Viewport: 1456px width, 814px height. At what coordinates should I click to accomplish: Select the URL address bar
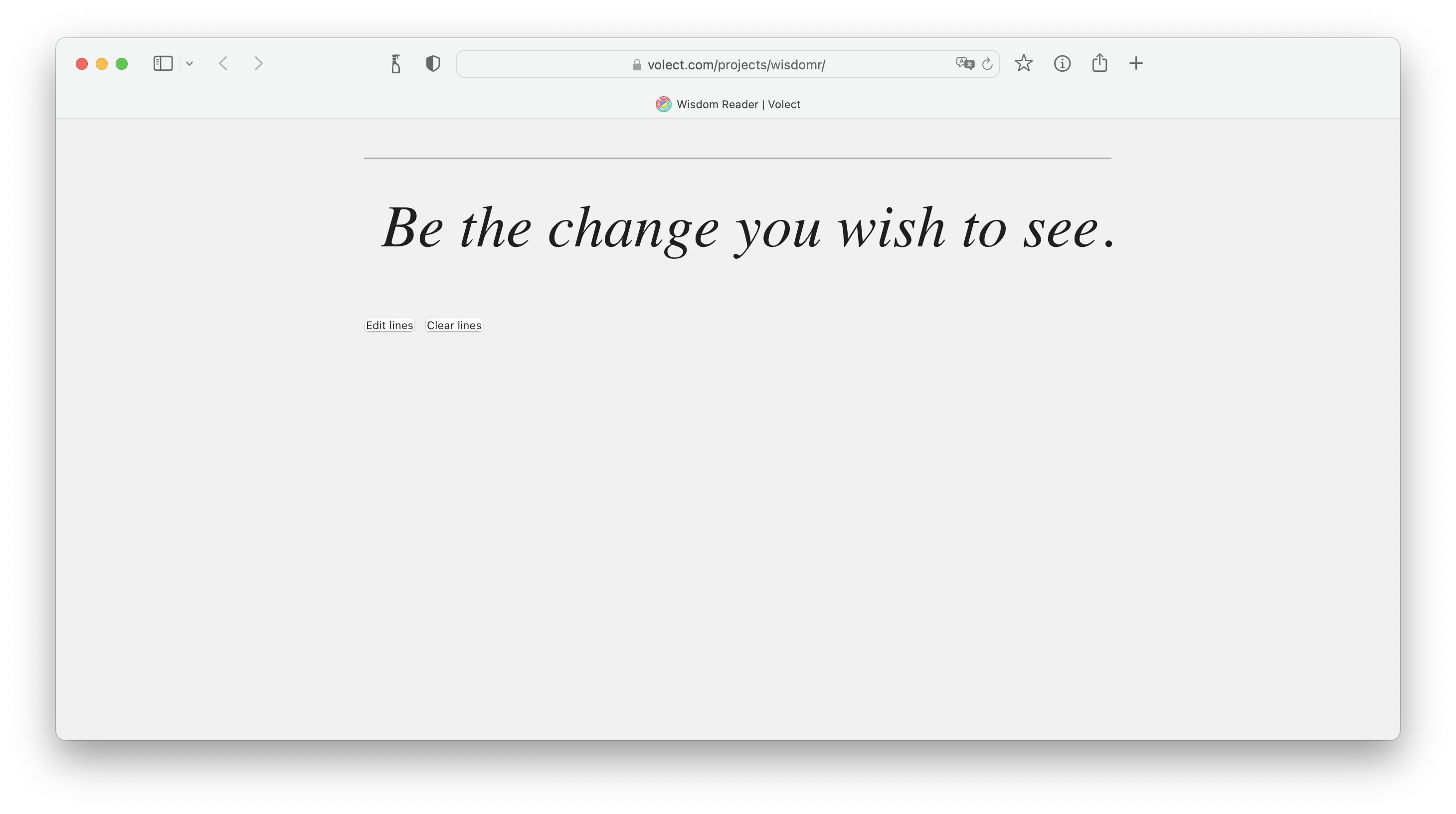(x=728, y=64)
